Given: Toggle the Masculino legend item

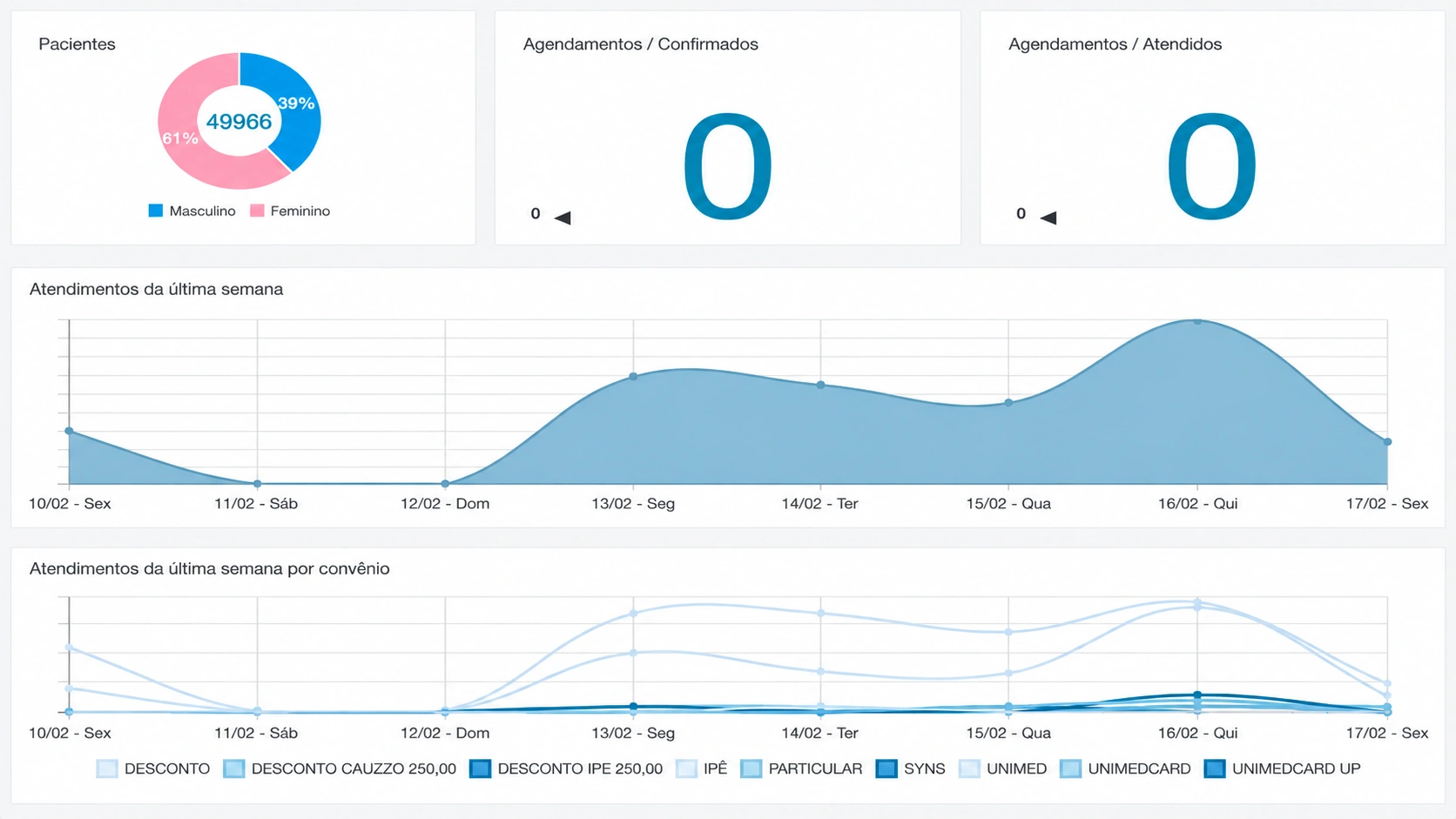Looking at the screenshot, I should click(192, 211).
